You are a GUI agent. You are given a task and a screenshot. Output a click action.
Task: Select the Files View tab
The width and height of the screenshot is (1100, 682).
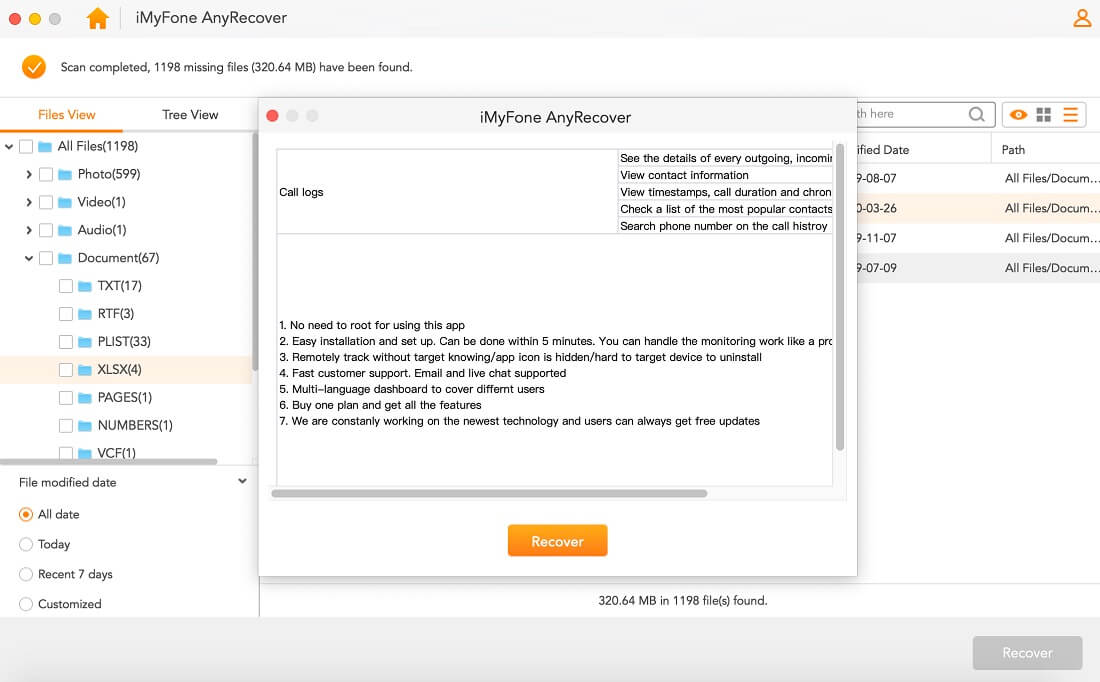[x=66, y=114]
